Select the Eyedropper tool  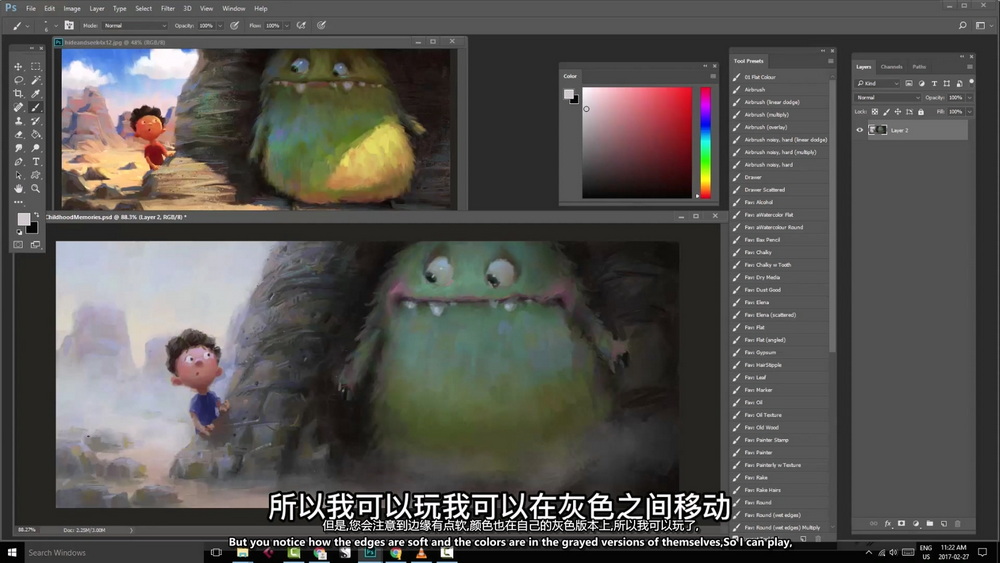(x=36, y=94)
